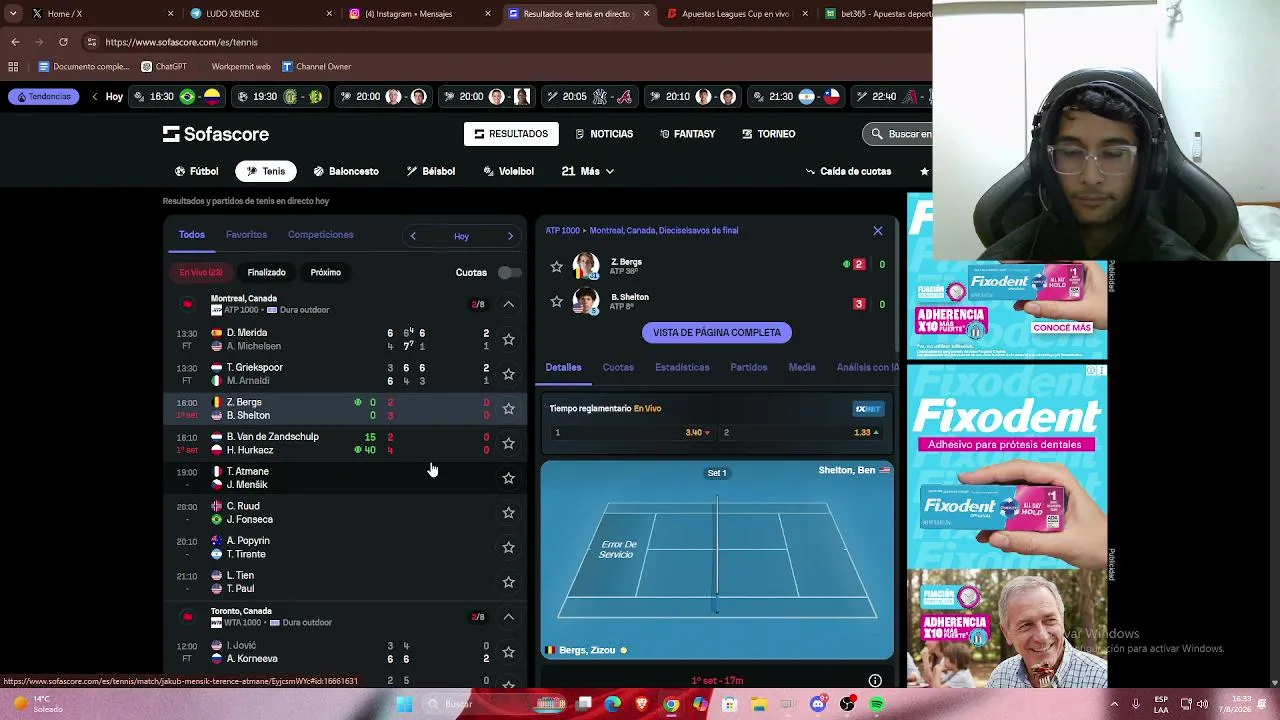Star the Atmane vs Menšík match

[x=508, y=478]
